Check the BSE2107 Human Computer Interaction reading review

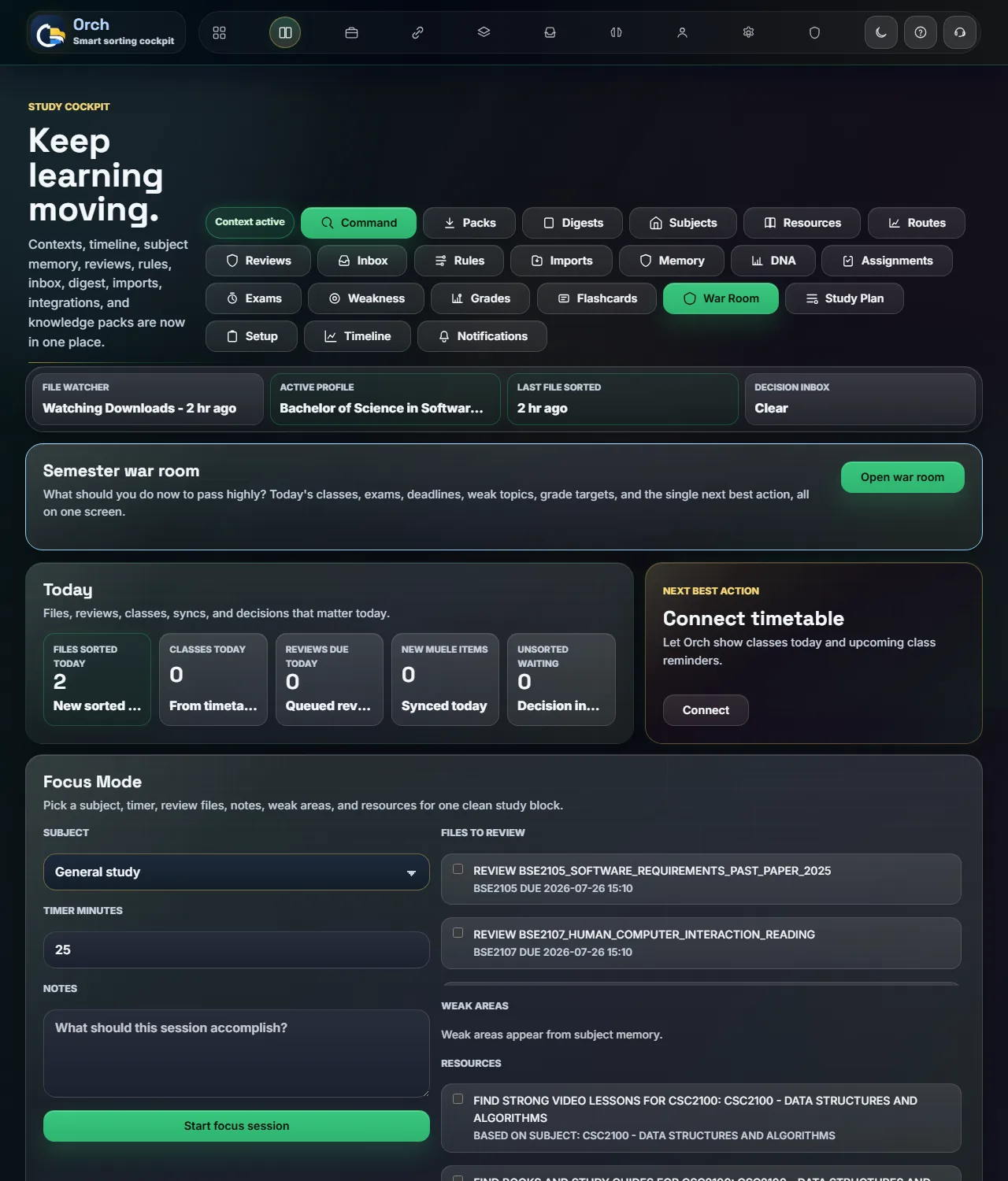click(x=458, y=933)
